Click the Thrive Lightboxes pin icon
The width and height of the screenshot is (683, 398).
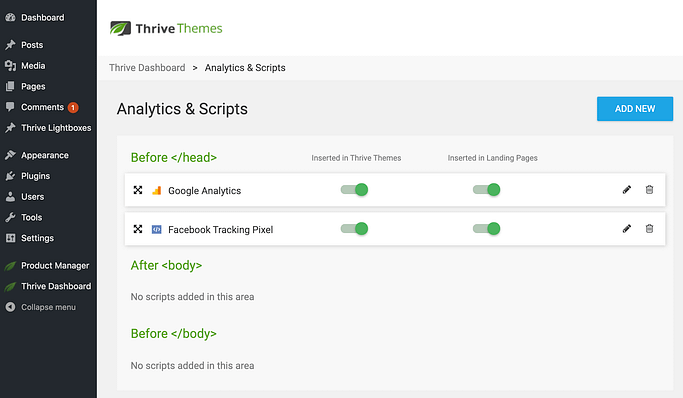click(x=10, y=128)
